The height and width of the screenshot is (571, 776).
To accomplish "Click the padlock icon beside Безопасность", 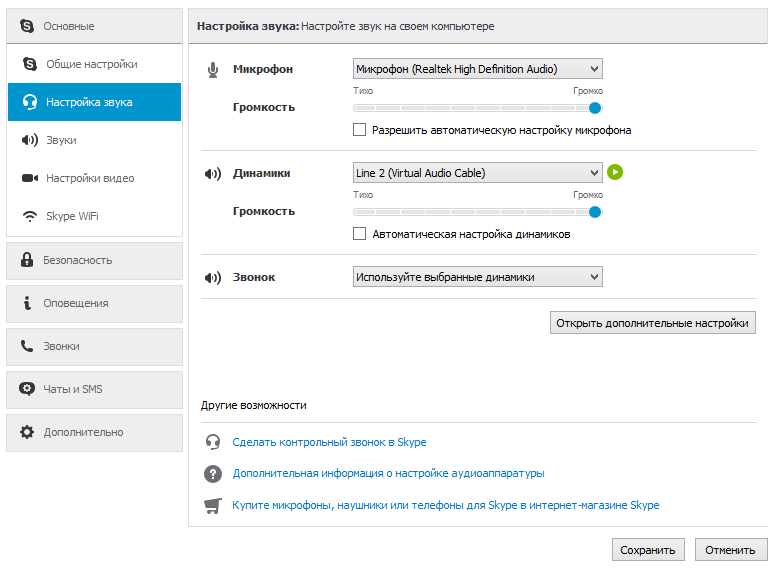I will tap(27, 259).
